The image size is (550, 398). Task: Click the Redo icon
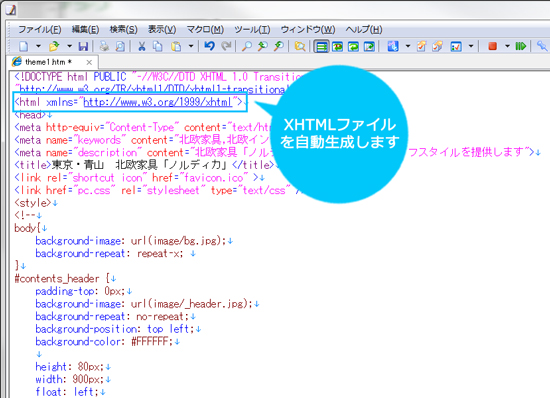click(x=226, y=46)
